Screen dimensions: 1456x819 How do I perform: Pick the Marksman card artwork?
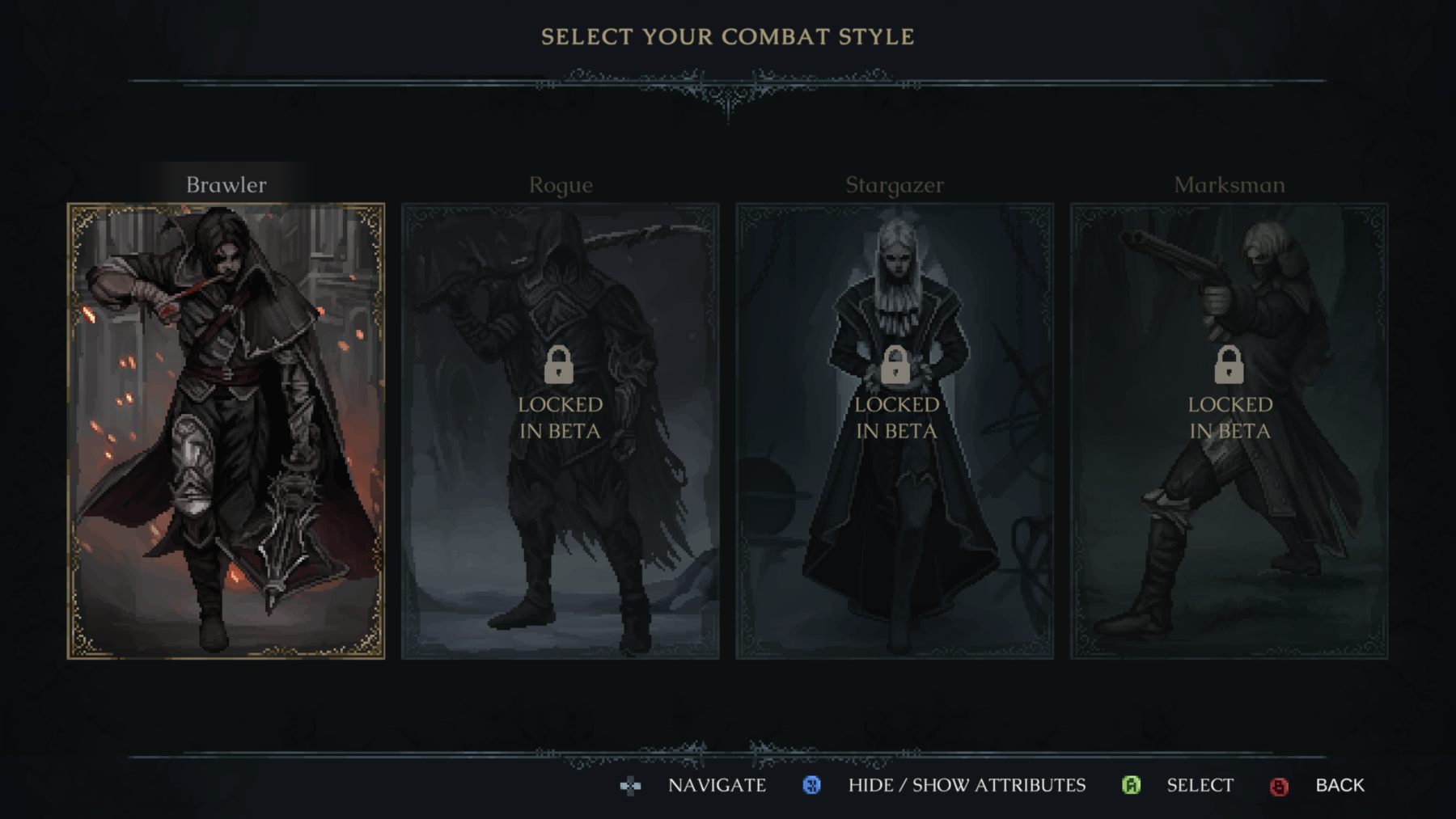[1229, 431]
